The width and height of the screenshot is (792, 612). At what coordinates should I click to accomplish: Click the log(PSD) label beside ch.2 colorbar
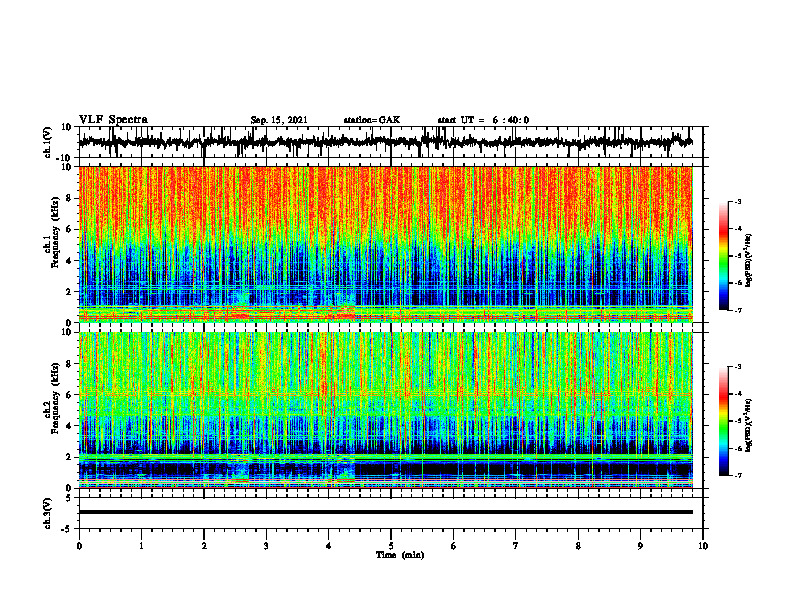coord(748,424)
